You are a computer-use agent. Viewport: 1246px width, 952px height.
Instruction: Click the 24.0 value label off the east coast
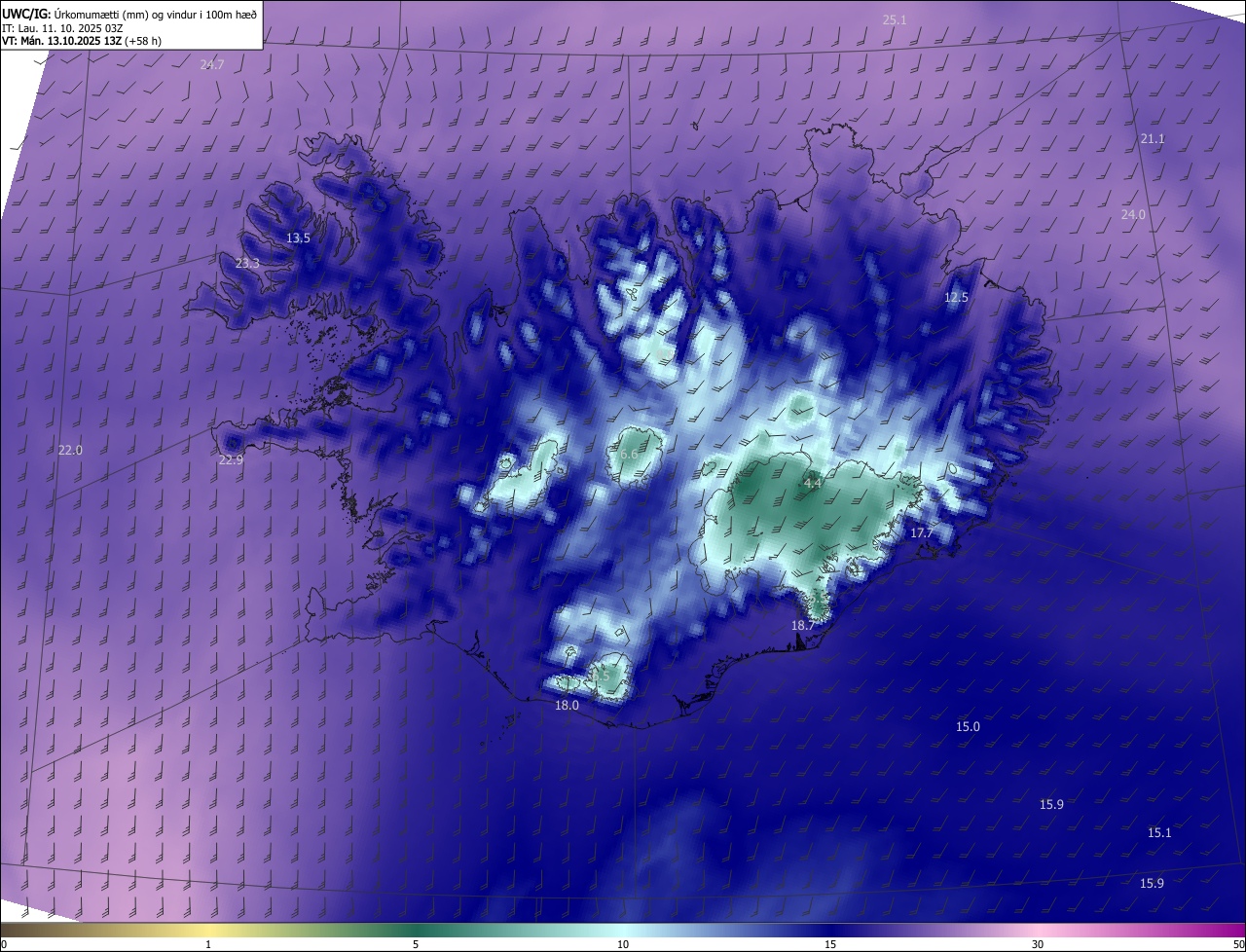pyautogui.click(x=1133, y=214)
